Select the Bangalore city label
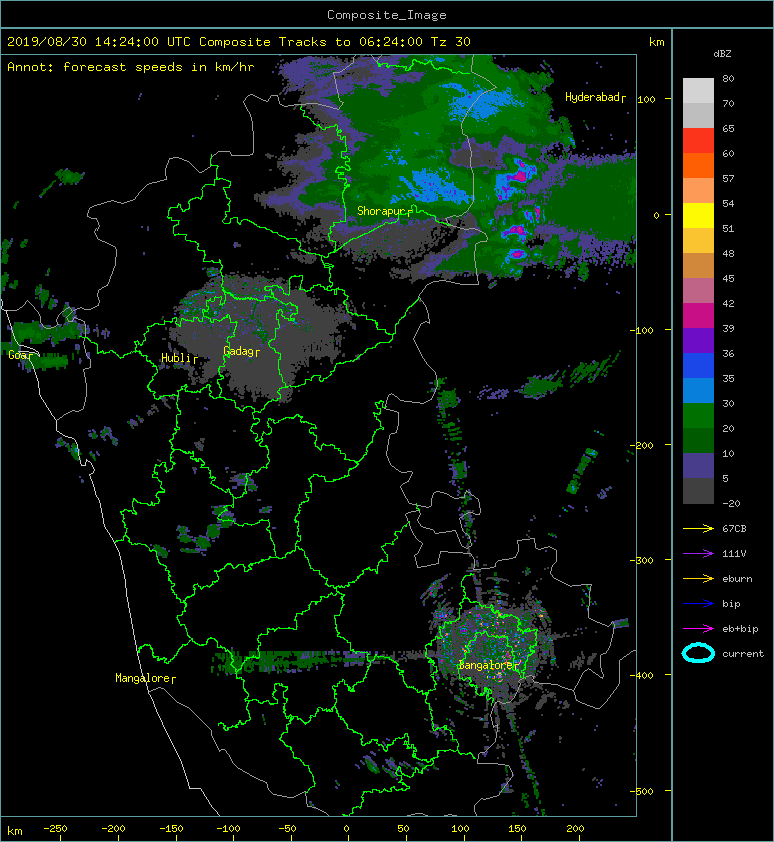The height and width of the screenshot is (842, 774). coord(488,665)
